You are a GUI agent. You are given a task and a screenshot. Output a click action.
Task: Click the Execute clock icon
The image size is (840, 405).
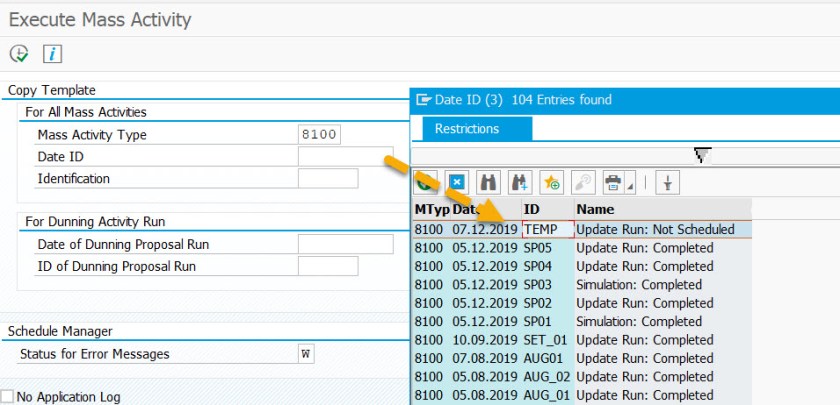click(18, 54)
